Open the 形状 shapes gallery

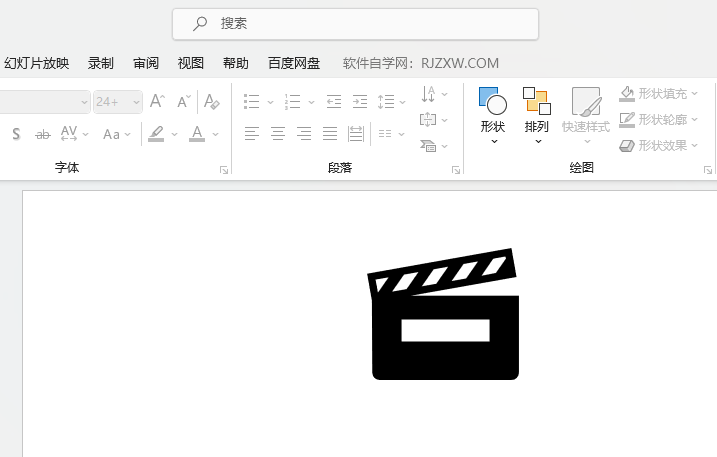point(492,116)
